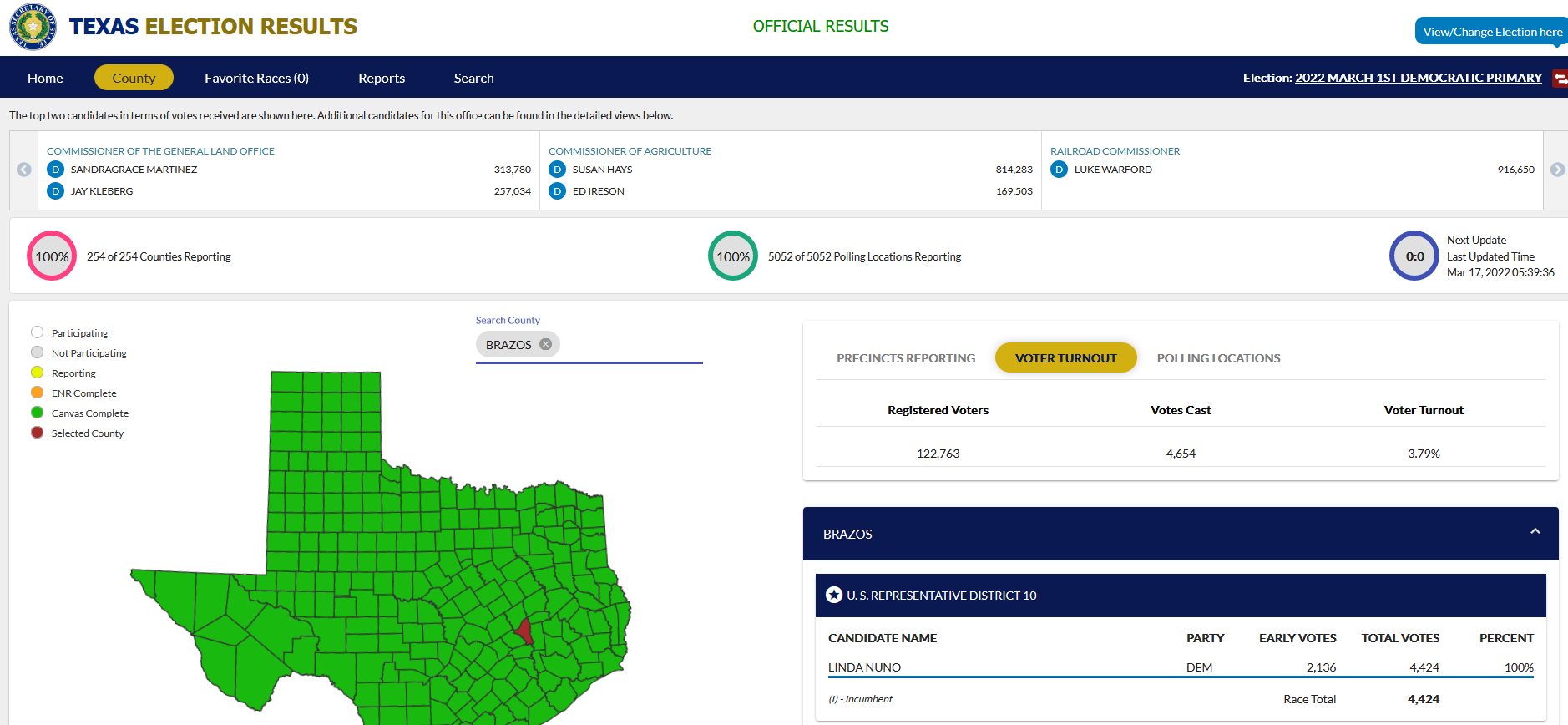The height and width of the screenshot is (725, 1568).
Task: Toggle the Canvas Complete legend marker
Action: [37, 413]
